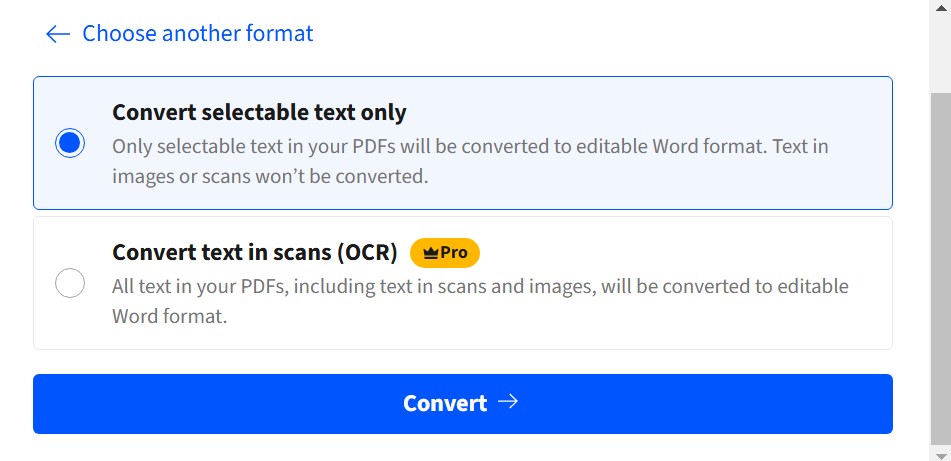Click the scrollbar track above the thumb
The width and height of the screenshot is (951, 461).
(941, 53)
